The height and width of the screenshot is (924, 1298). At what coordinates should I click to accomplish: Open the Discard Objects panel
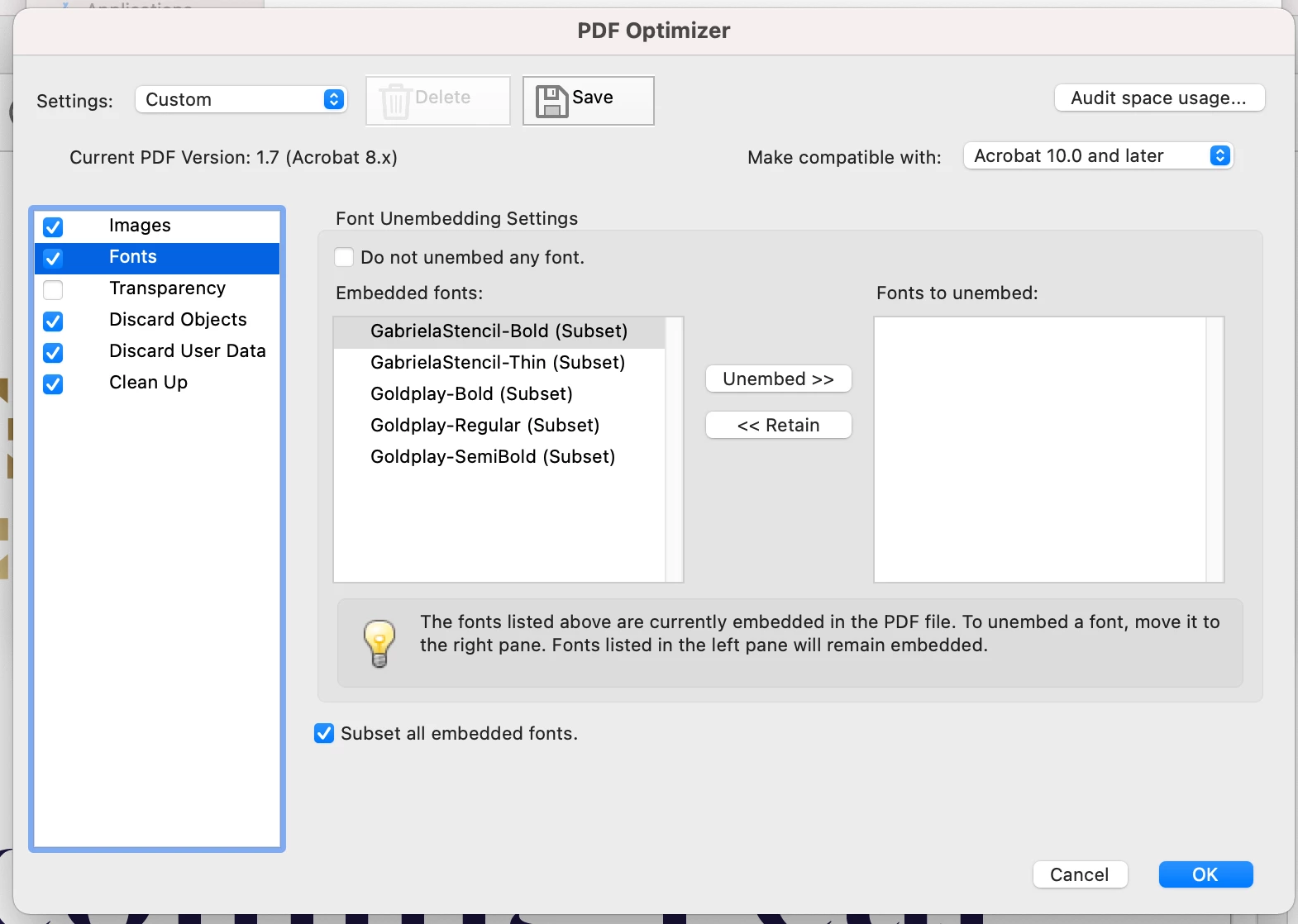[x=157, y=320]
